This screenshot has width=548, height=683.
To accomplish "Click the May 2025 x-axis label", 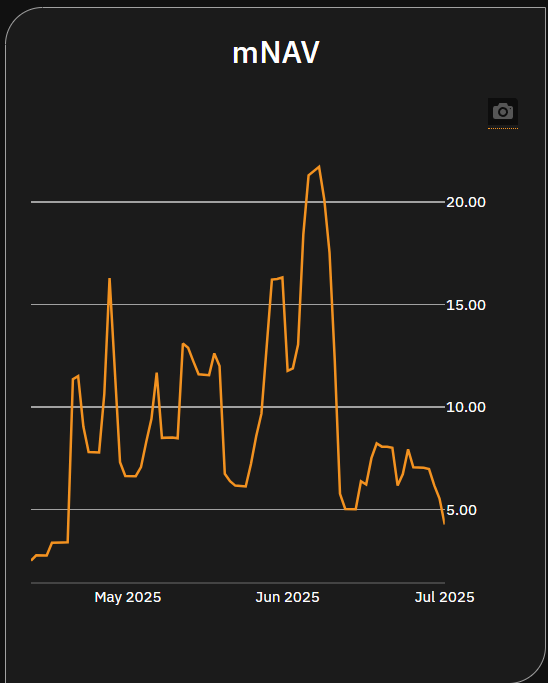I will point(128,597).
